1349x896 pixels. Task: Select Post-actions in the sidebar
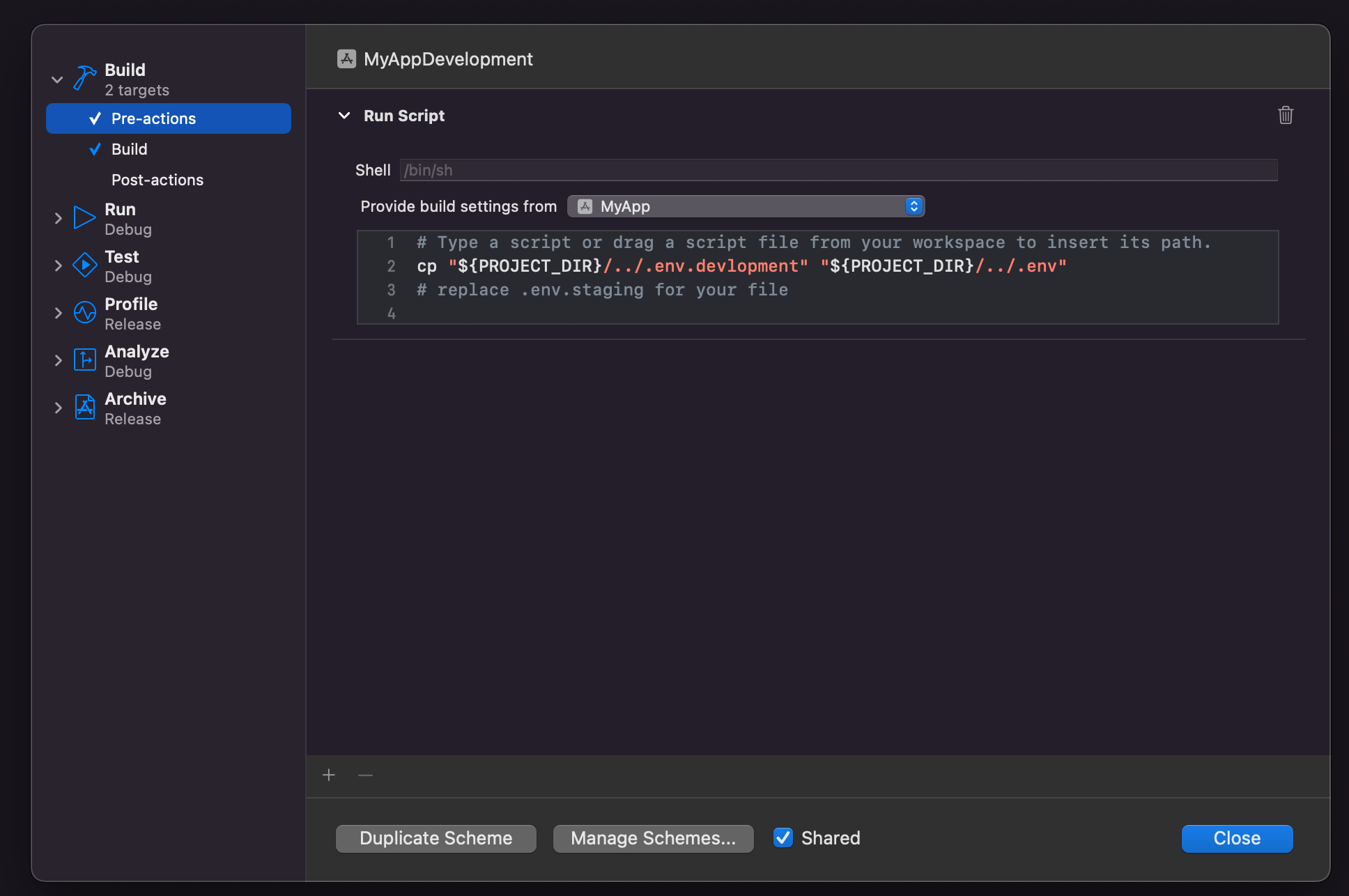tap(157, 180)
